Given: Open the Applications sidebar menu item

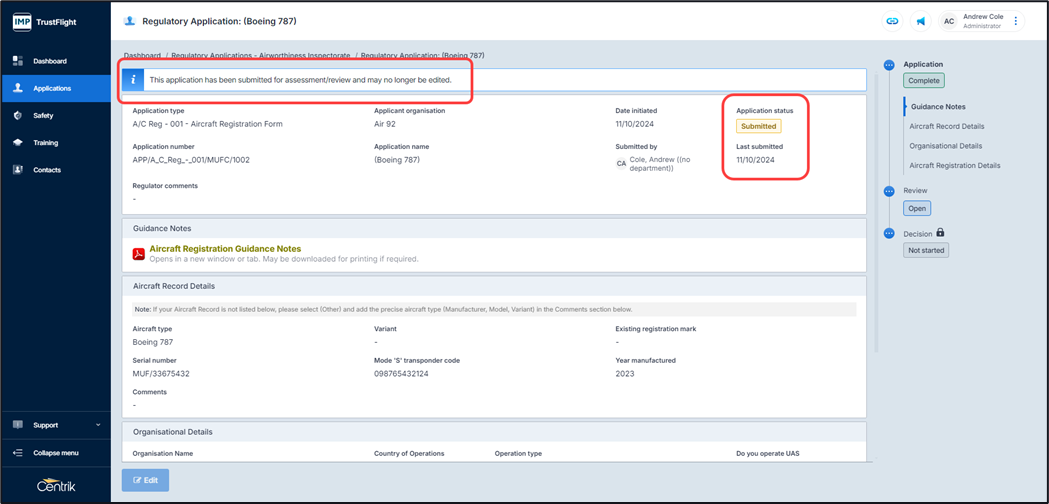Looking at the screenshot, I should 52,88.
